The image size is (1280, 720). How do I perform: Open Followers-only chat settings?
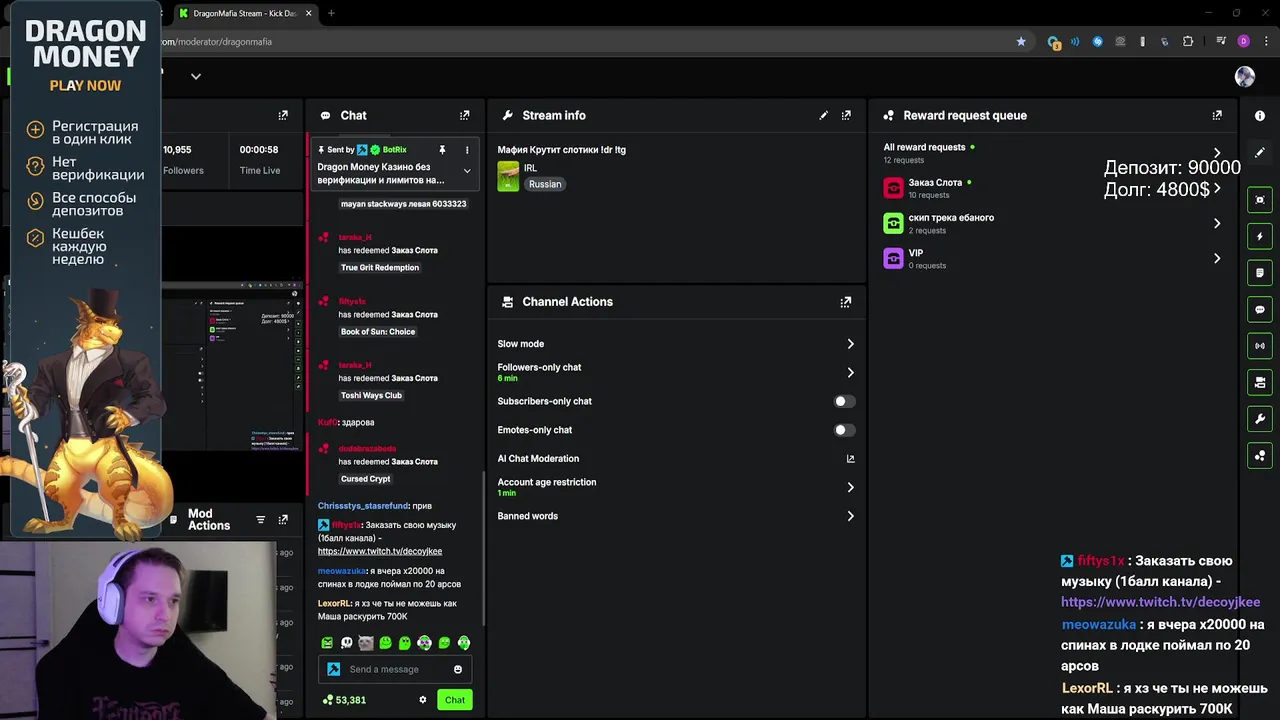click(x=676, y=372)
